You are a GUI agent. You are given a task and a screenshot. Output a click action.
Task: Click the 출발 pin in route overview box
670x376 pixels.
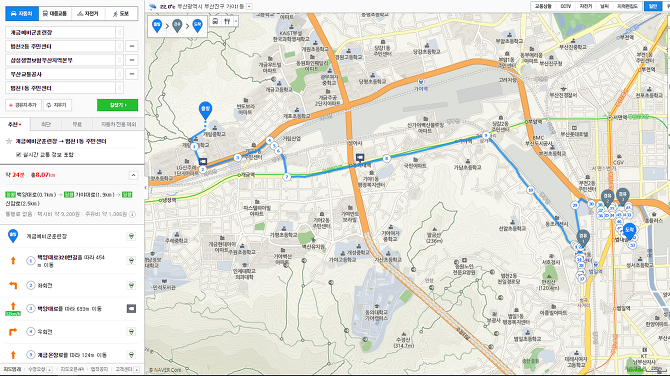pos(157,26)
